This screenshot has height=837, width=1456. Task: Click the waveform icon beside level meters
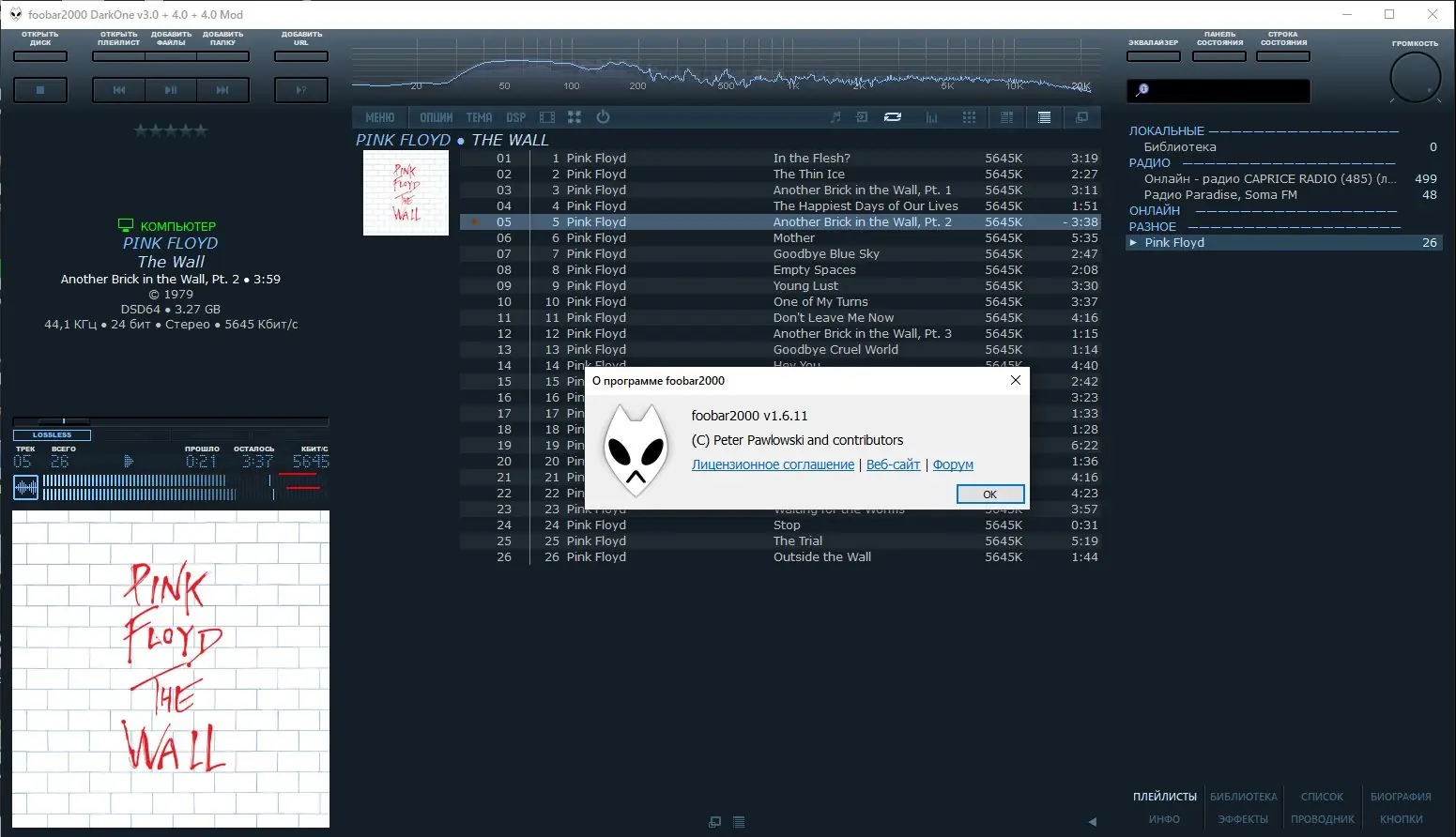pyautogui.click(x=26, y=487)
